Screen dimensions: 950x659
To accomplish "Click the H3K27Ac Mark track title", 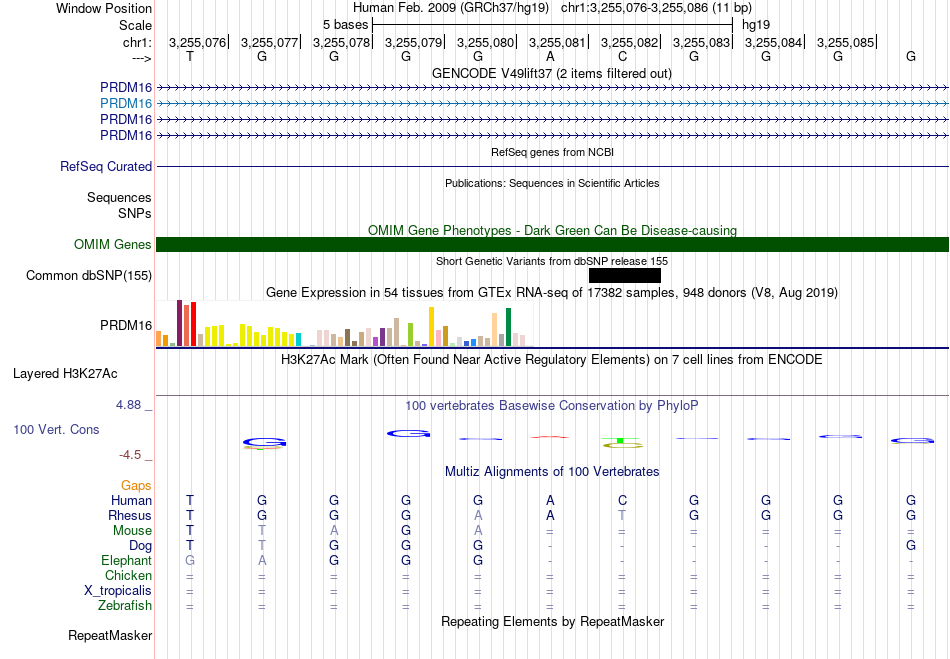I will tap(552, 360).
